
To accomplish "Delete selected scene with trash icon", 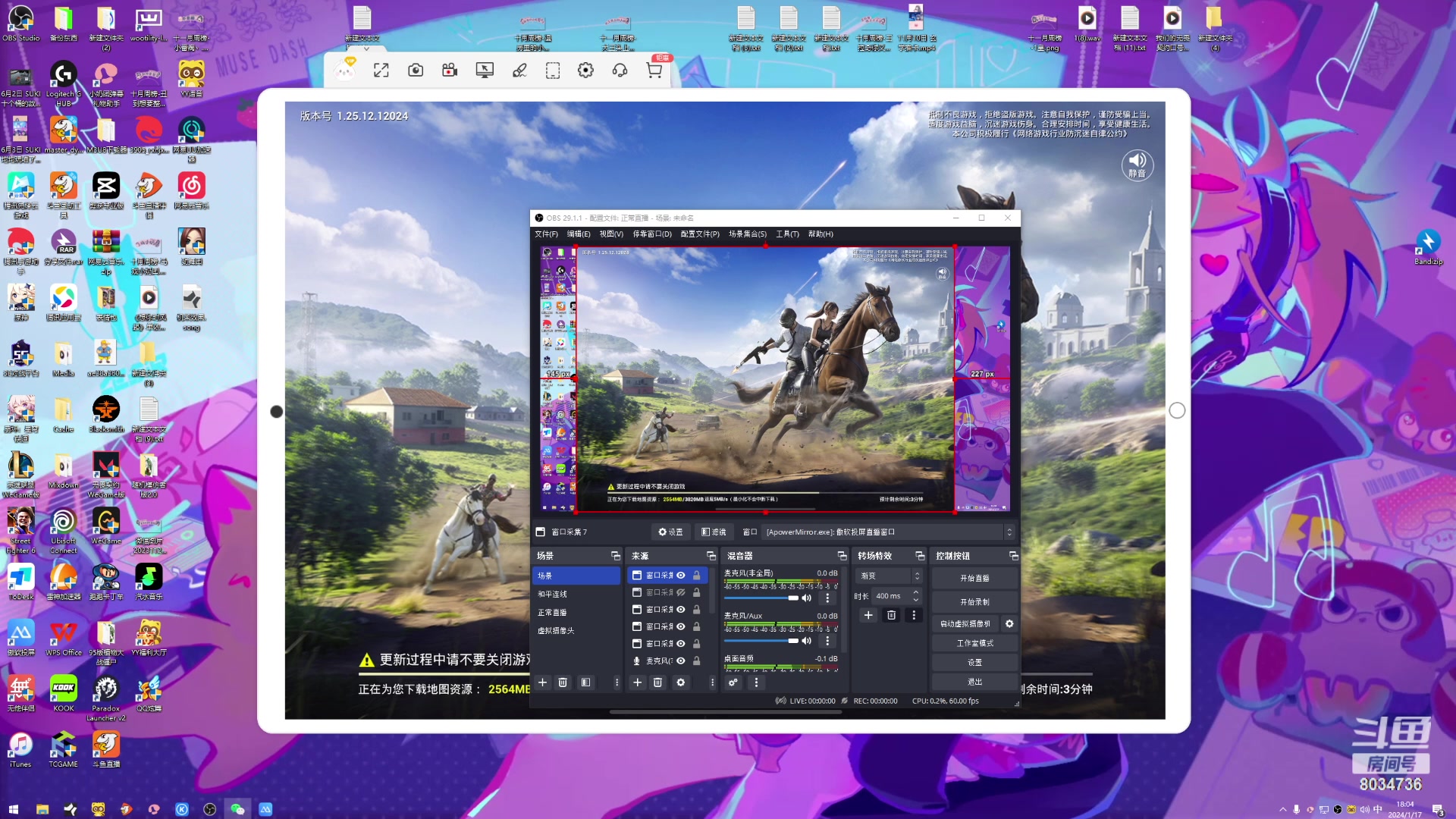I will [563, 682].
